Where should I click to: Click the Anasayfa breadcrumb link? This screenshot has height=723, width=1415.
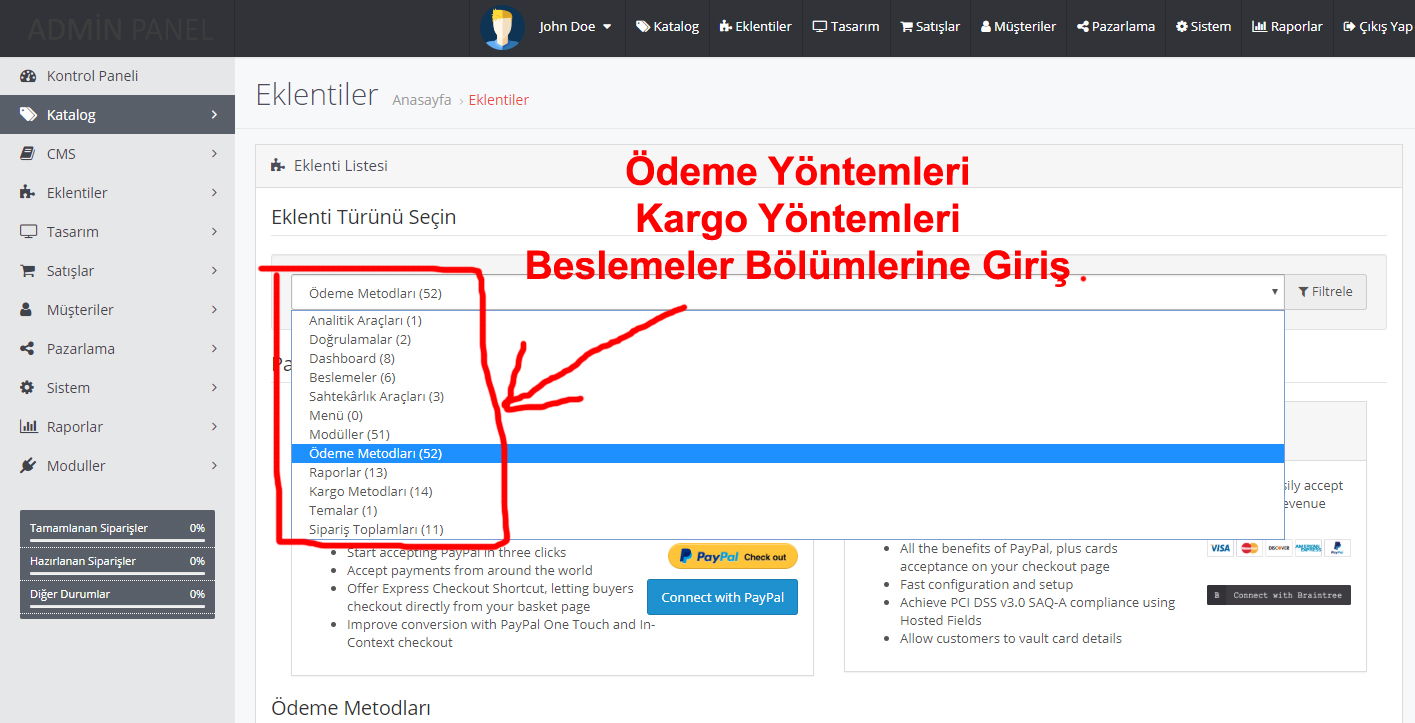pos(421,99)
